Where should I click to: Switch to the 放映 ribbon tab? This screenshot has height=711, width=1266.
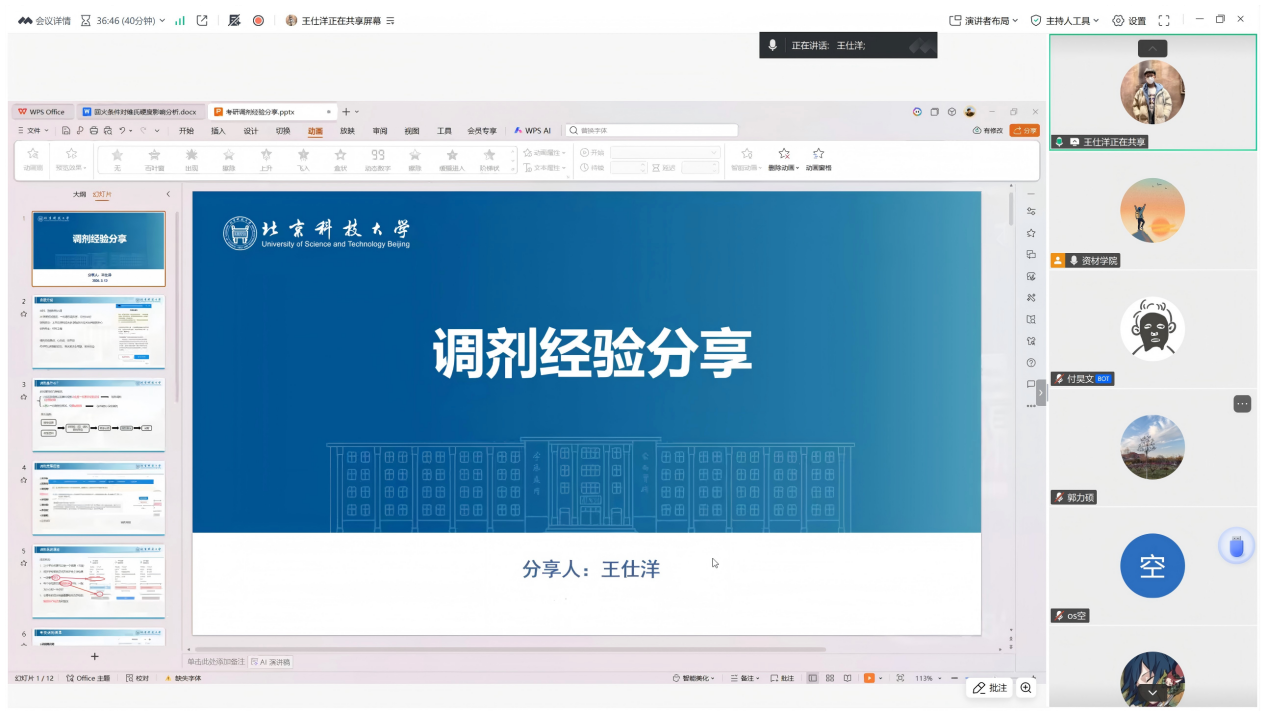coord(347,131)
